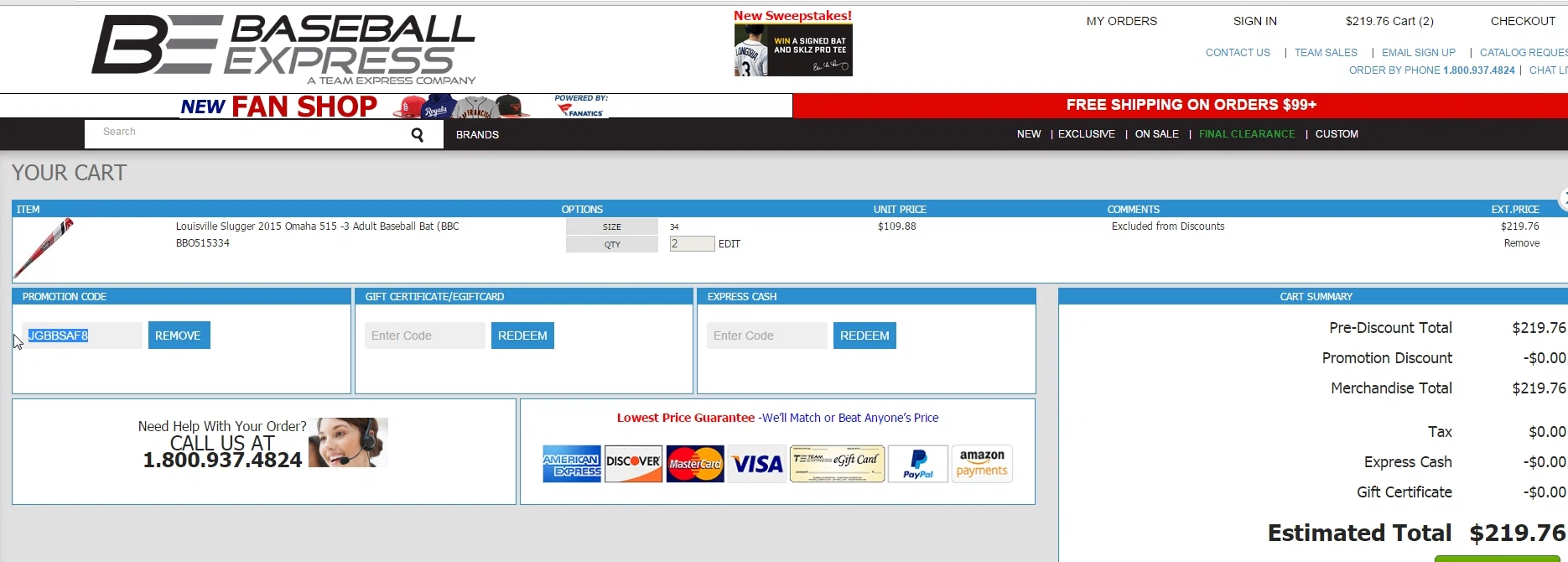
Task: Click EDIT next to quantity
Action: 729,244
